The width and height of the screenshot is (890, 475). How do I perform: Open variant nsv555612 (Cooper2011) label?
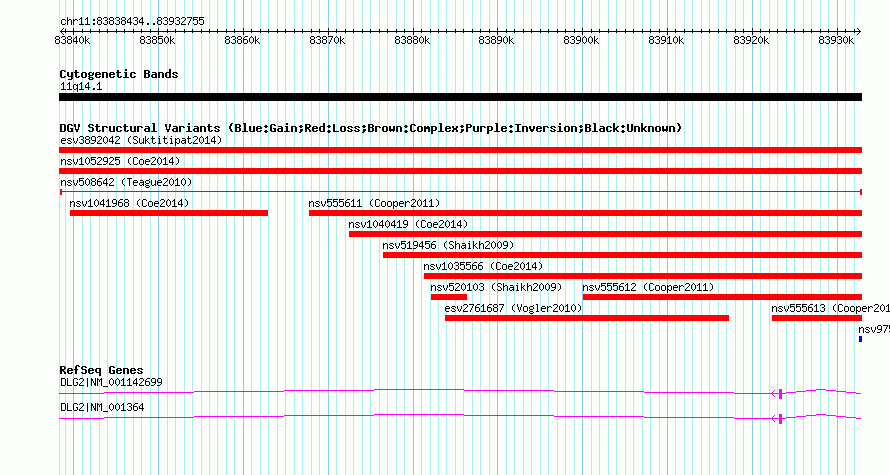pyautogui.click(x=648, y=287)
